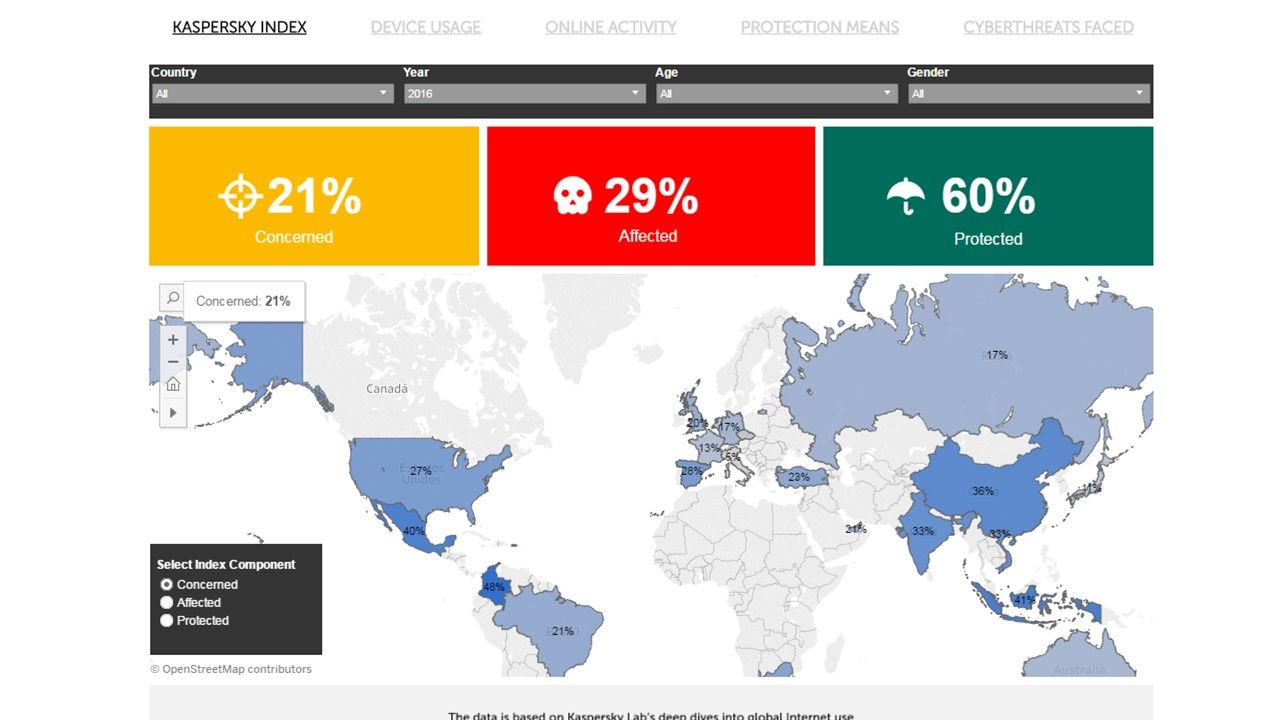
Task: Reset the map view with the home icon
Action: (173, 385)
